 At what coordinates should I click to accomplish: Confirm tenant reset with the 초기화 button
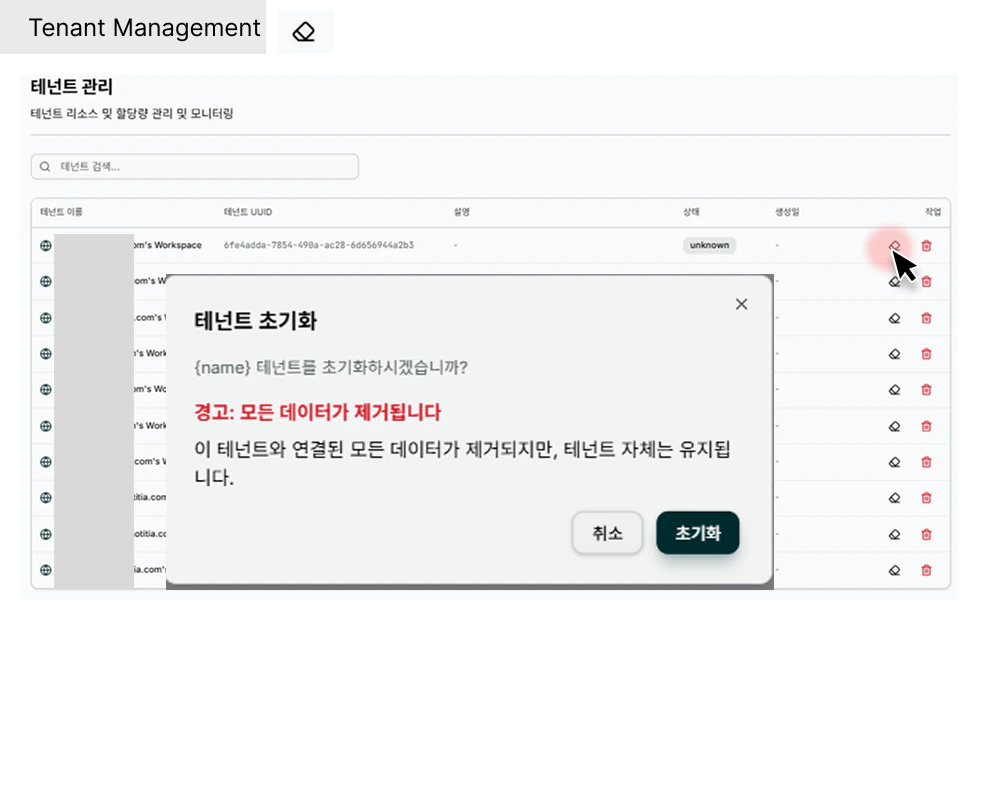(697, 533)
